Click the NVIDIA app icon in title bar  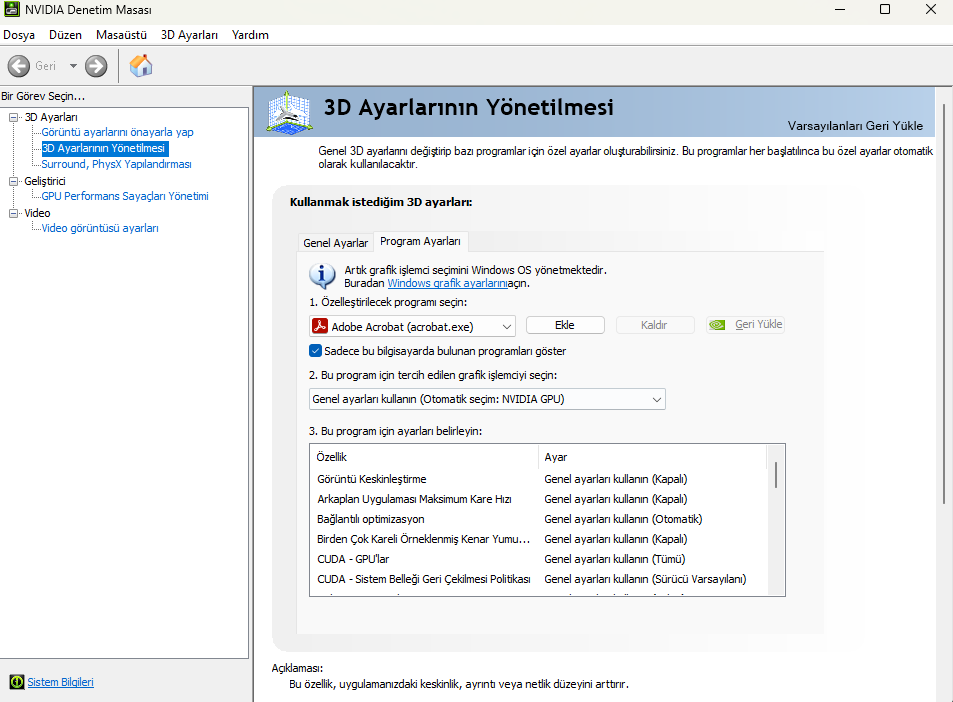tap(11, 9)
